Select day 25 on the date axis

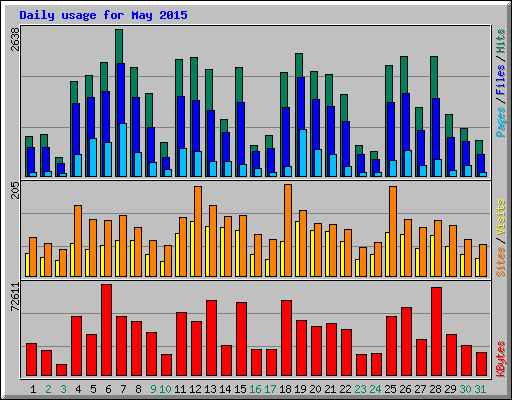tap(390, 389)
